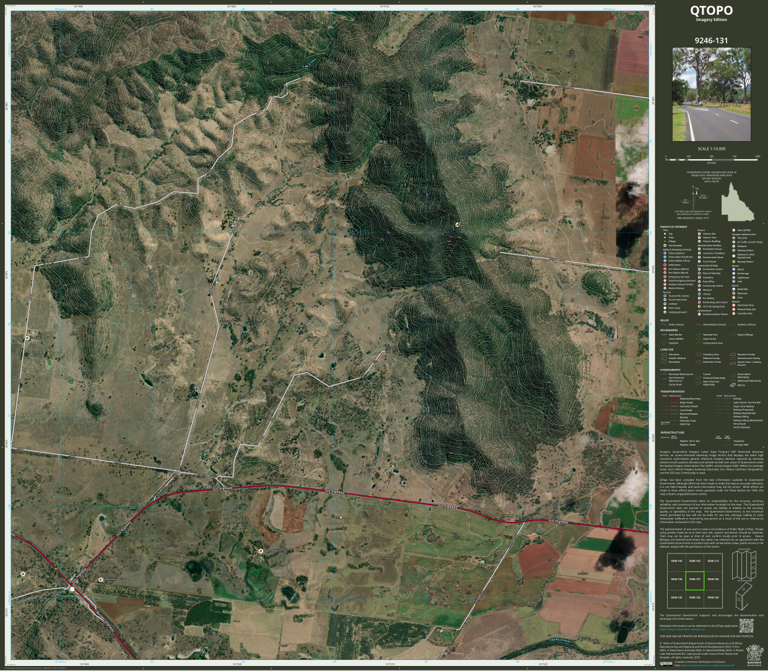768x671 pixels.
Task: Select green highlighted cell in sheet index grid
Action: pyautogui.click(x=695, y=580)
